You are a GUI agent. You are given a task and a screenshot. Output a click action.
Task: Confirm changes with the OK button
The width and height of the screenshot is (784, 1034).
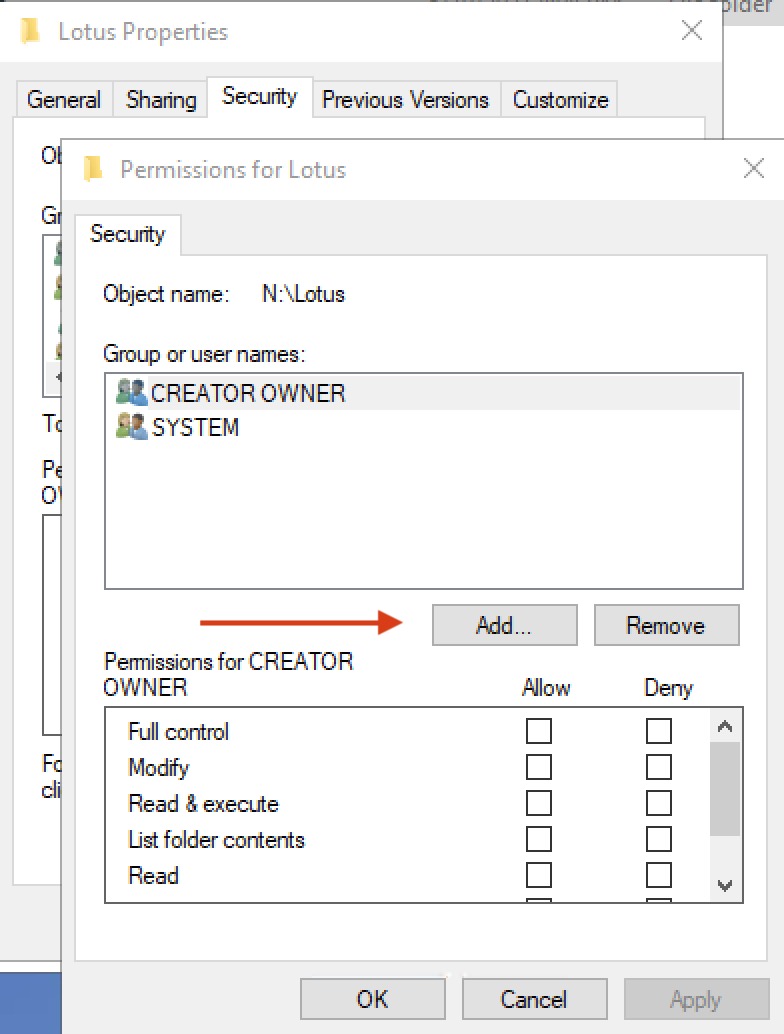pyautogui.click(x=372, y=999)
